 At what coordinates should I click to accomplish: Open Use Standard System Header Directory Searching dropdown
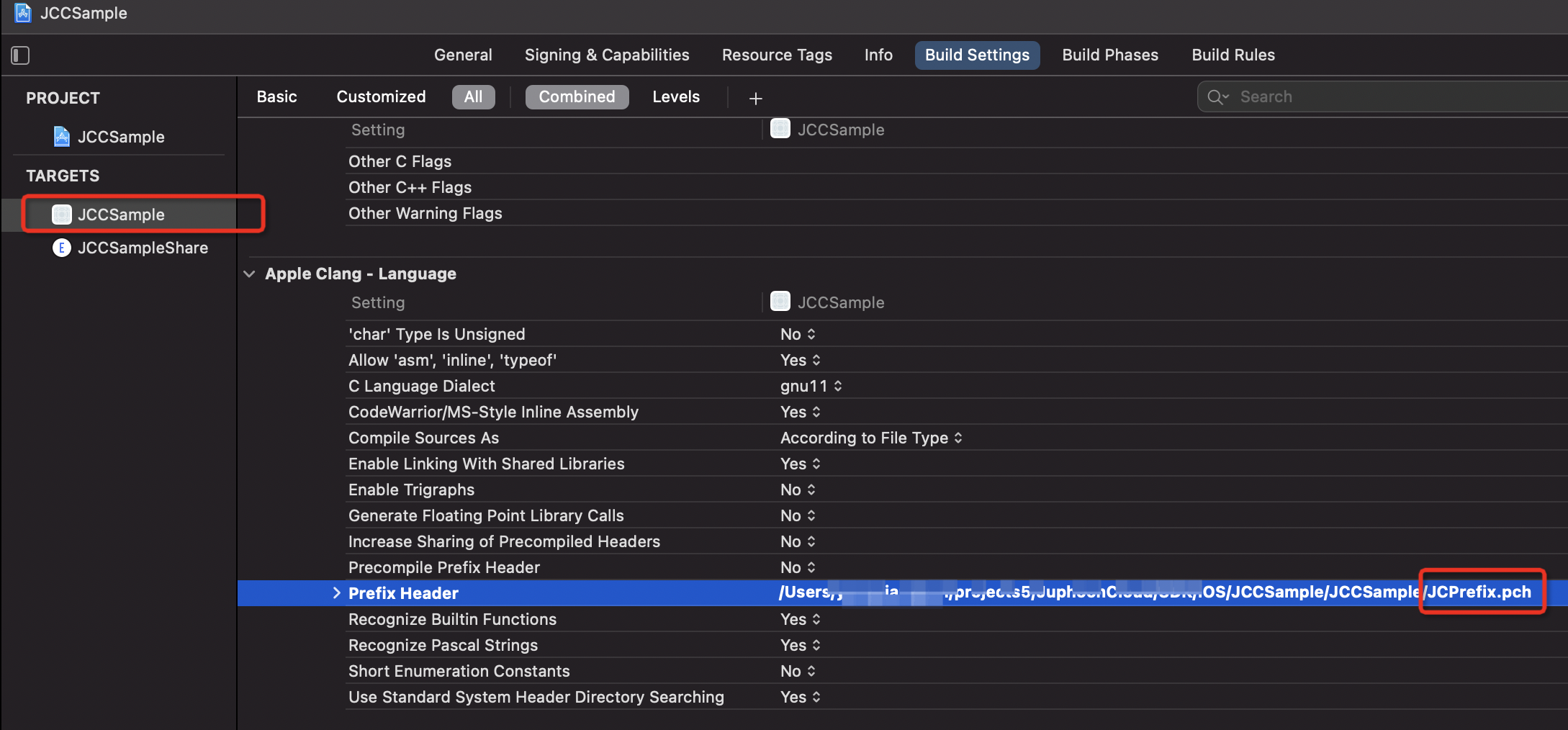pyautogui.click(x=800, y=697)
